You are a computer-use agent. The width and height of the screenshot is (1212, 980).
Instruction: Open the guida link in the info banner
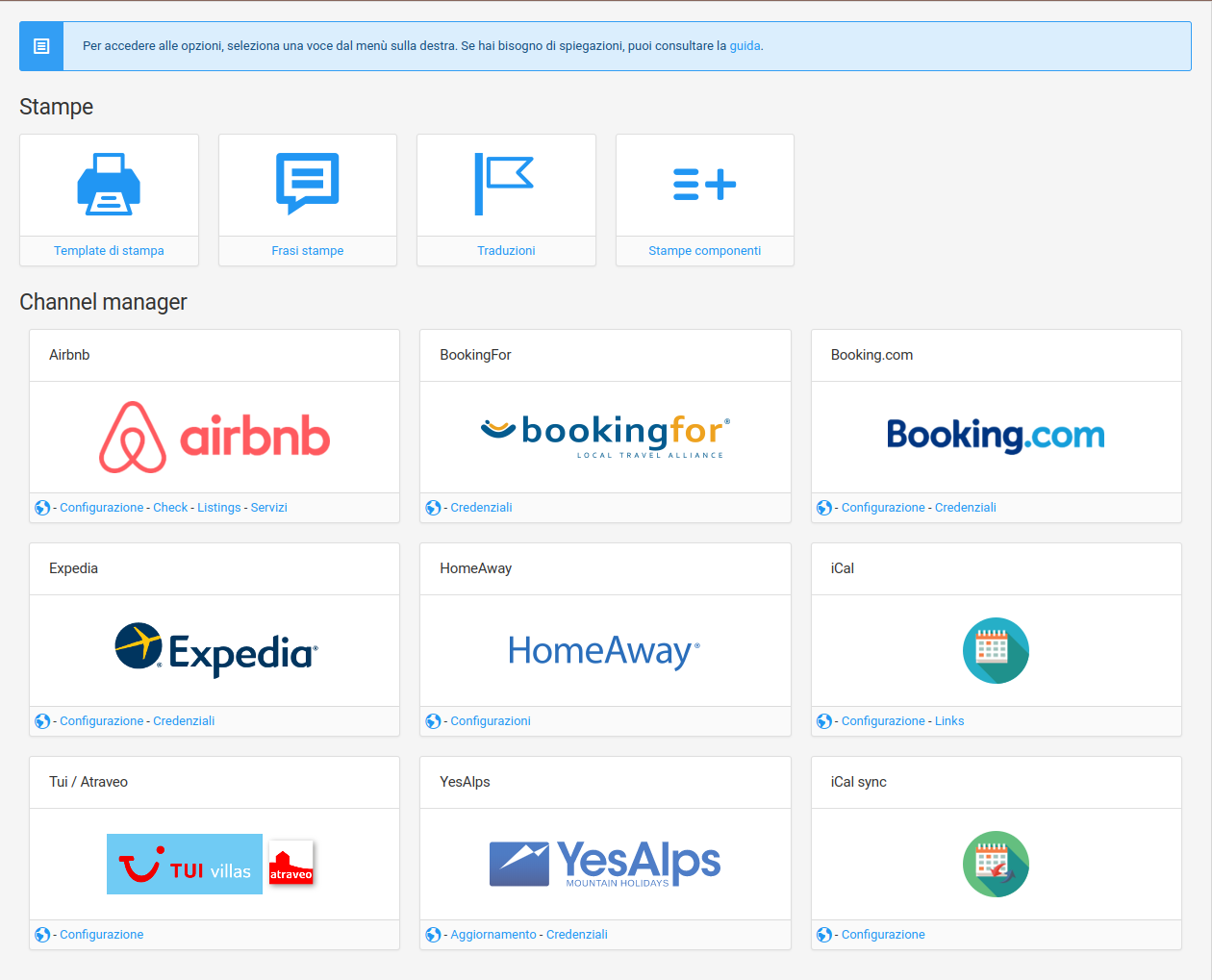click(745, 45)
